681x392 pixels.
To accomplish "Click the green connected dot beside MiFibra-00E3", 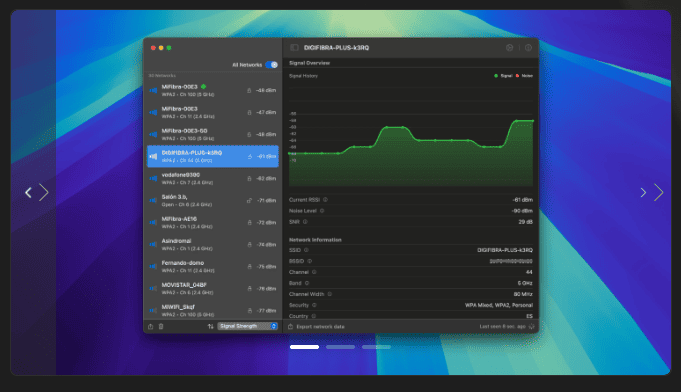I will click(x=203, y=87).
